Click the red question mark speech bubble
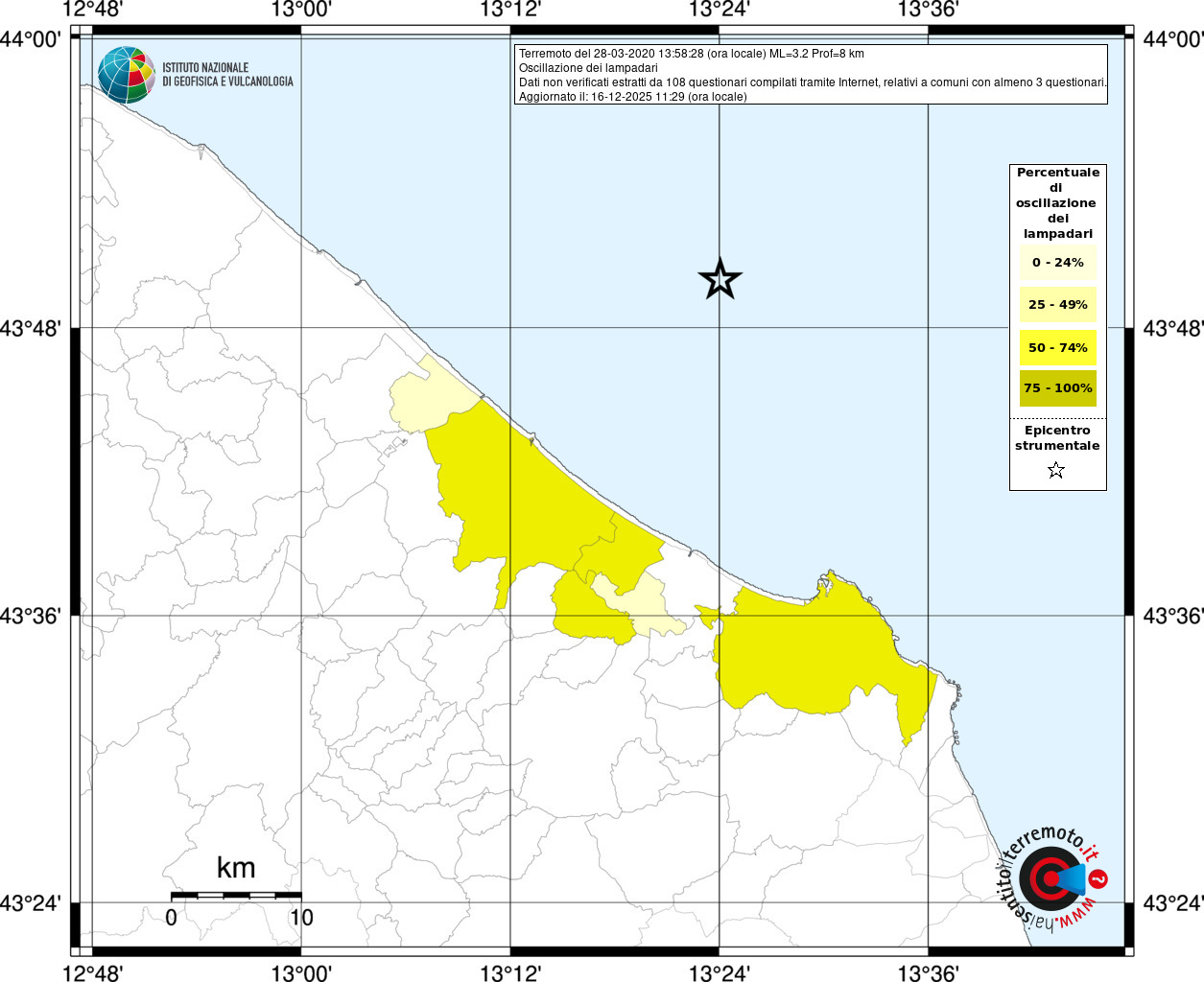1204x982 pixels. [x=1099, y=878]
